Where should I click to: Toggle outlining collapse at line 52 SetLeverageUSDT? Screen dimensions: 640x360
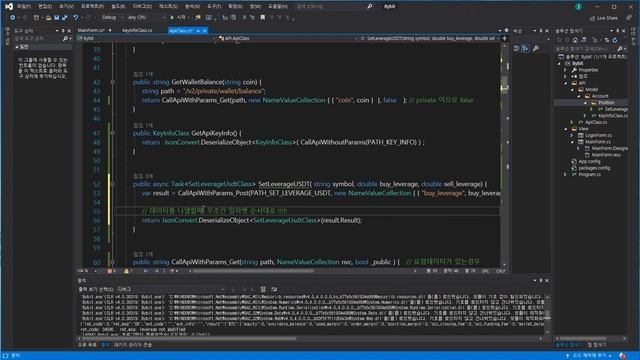tap(113, 184)
